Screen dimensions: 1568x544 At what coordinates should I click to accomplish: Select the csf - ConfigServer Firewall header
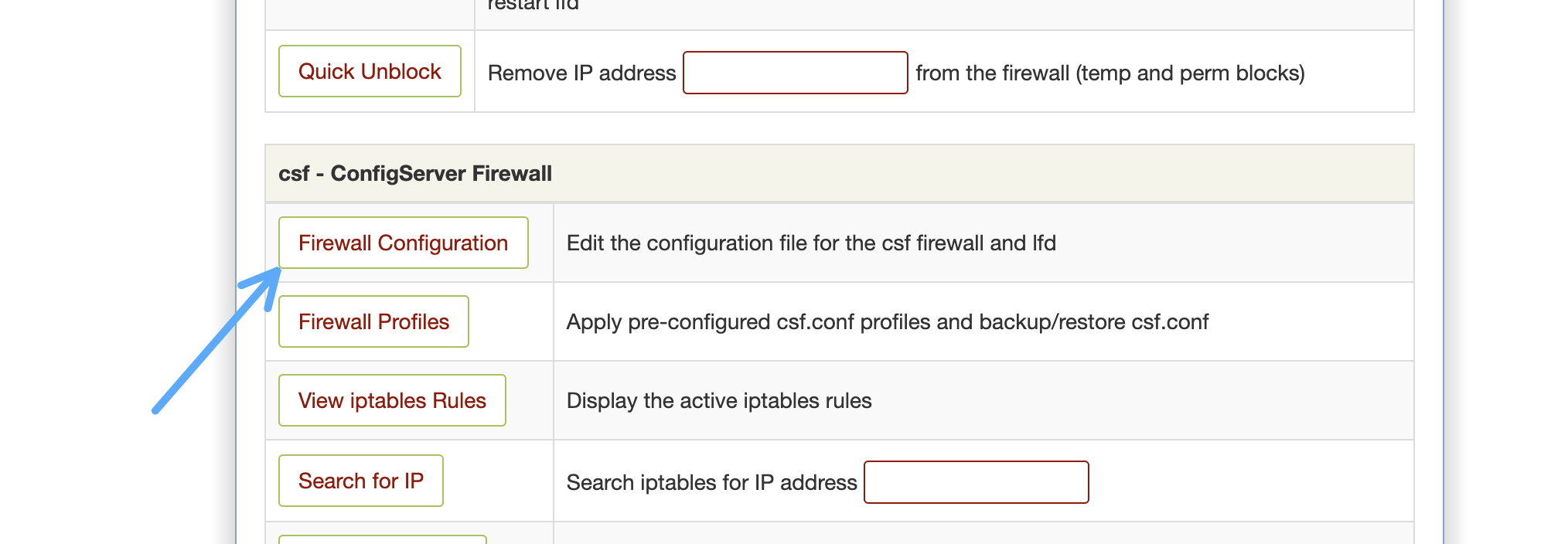tap(840, 173)
